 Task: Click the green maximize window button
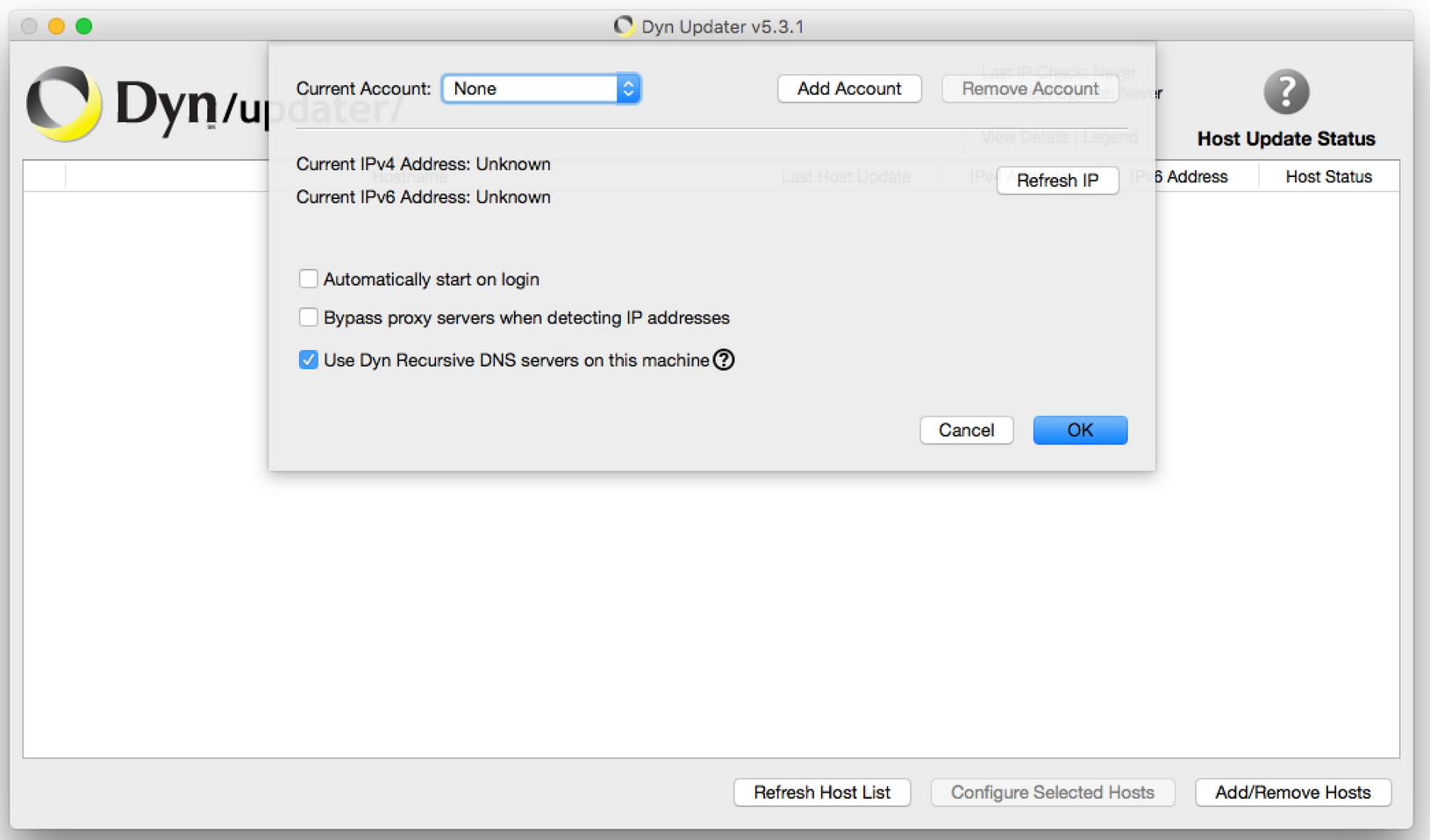[84, 26]
